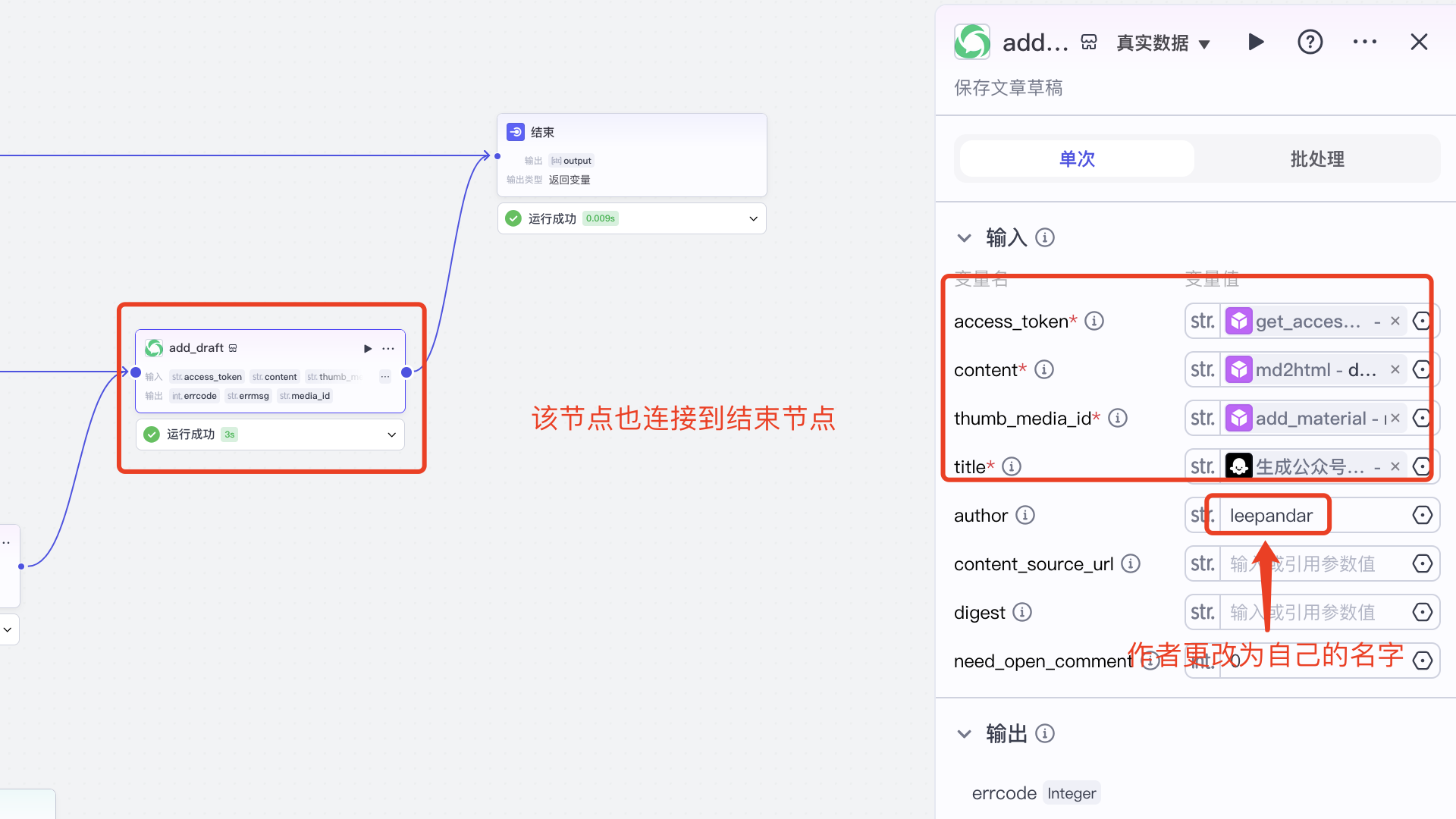Collapse the 输入 section
Image resolution: width=1456 pixels, height=819 pixels.
pos(964,238)
